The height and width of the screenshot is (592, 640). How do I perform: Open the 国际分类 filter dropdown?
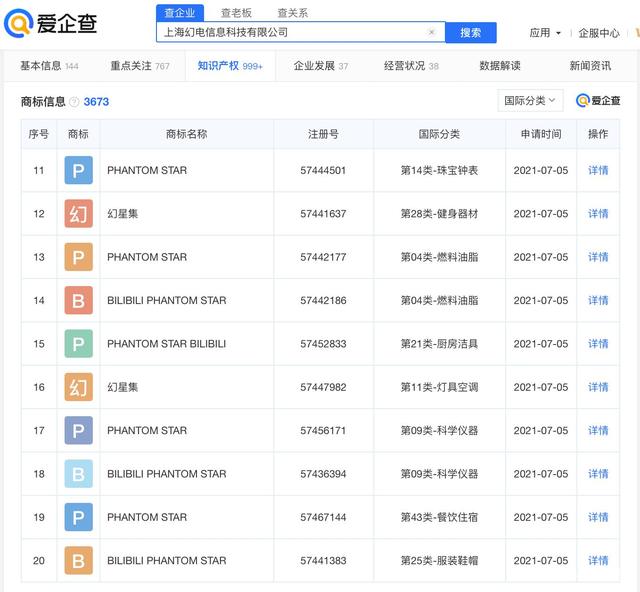(x=530, y=100)
